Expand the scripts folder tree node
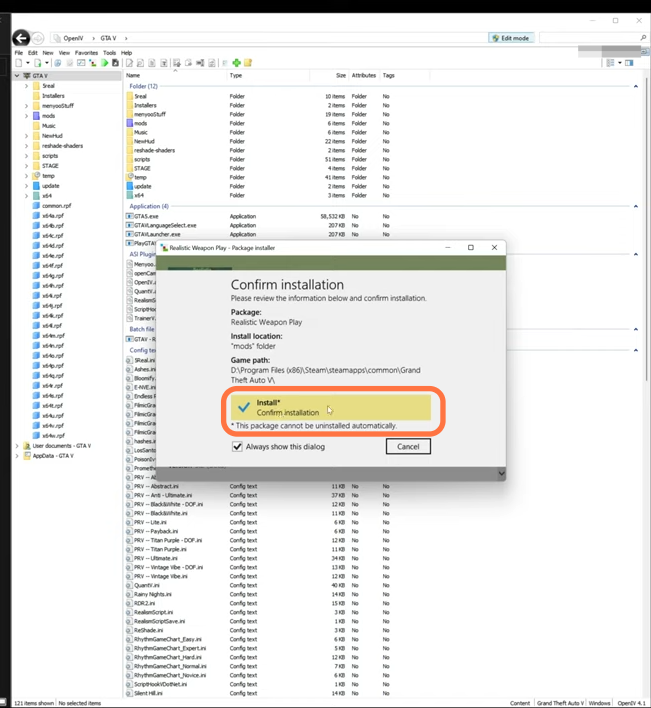651x708 pixels. click(26, 156)
